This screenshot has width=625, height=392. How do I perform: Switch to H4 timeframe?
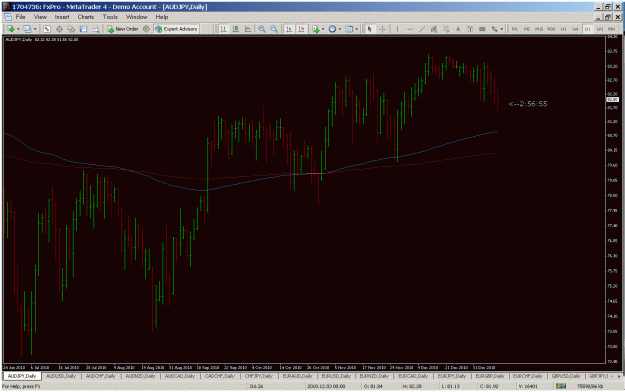[x=575, y=29]
